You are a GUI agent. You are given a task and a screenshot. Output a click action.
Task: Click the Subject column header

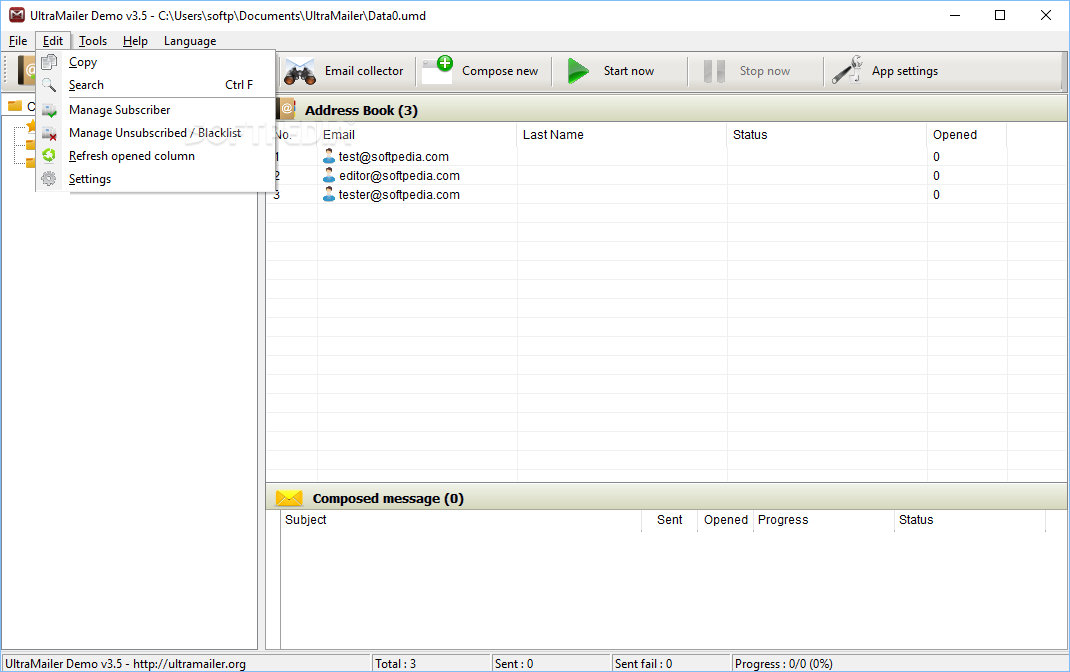(461, 520)
